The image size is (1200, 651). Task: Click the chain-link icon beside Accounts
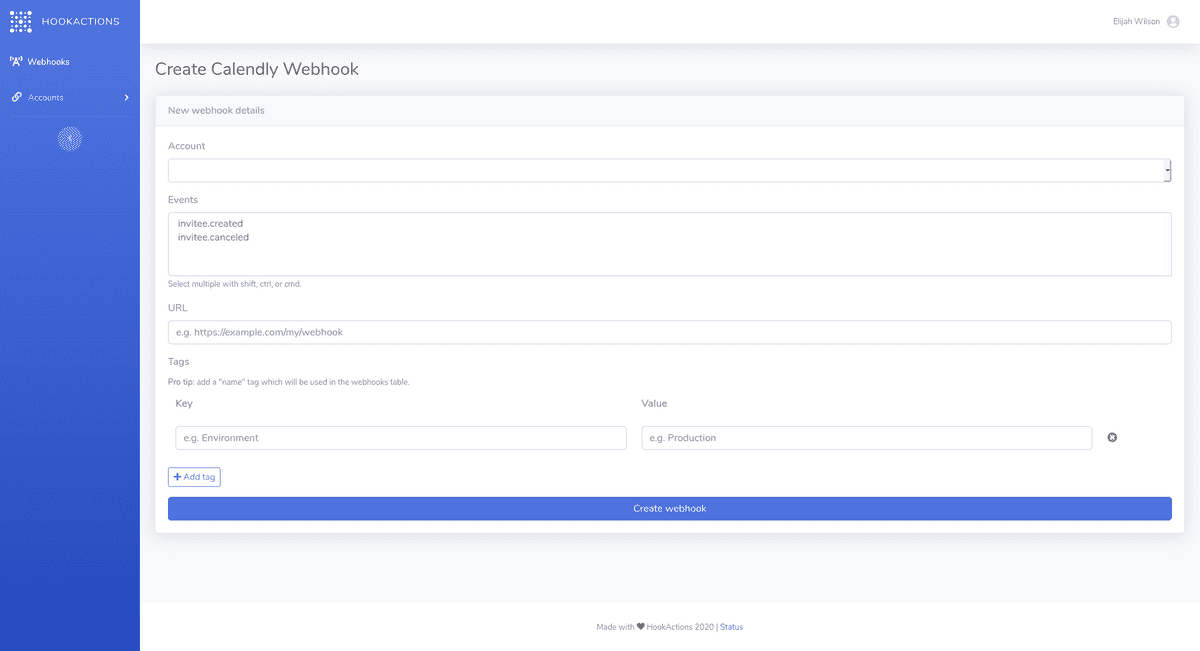[15, 97]
